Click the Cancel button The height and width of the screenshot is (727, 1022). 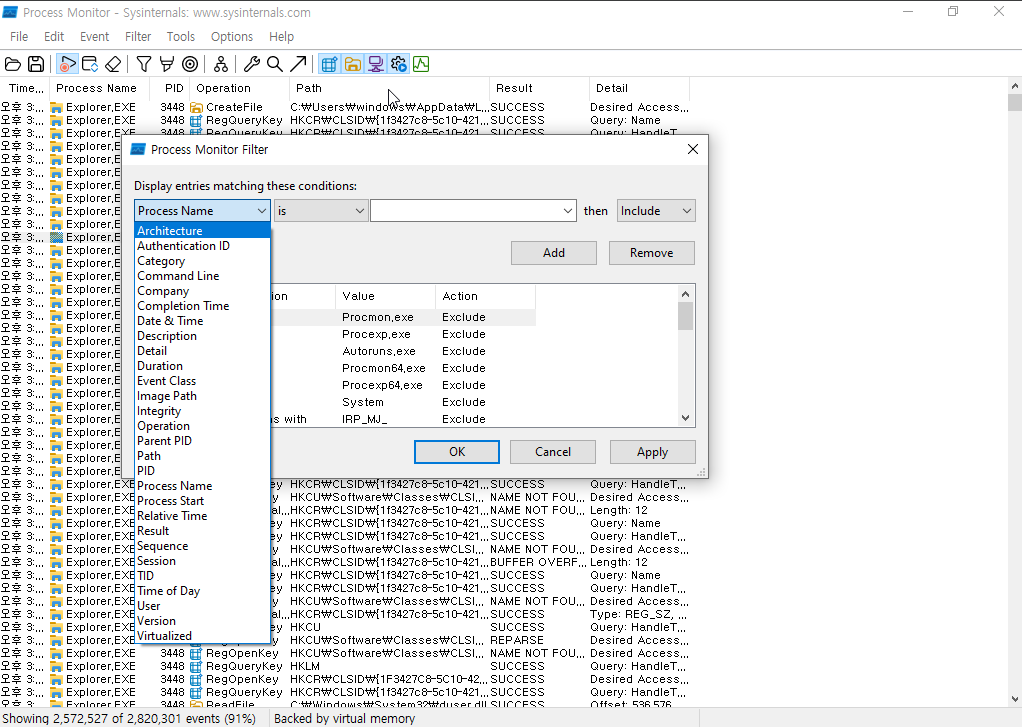553,452
